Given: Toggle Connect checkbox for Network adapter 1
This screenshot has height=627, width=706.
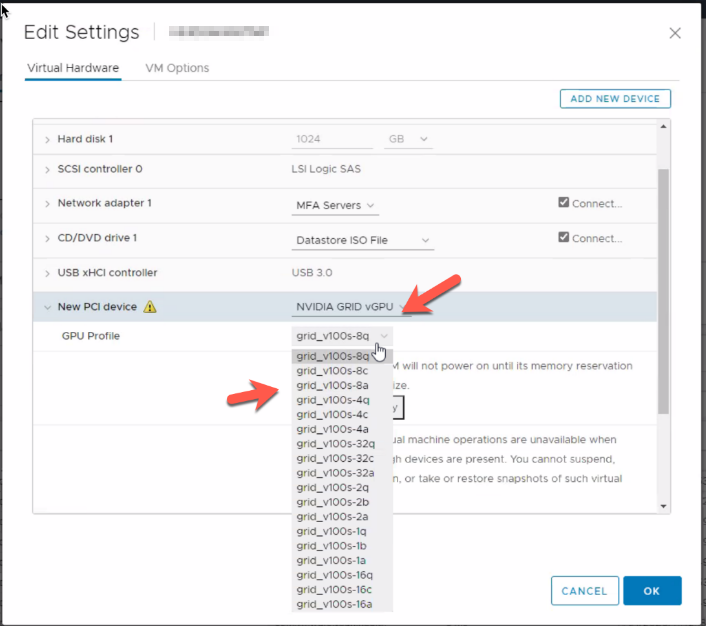Looking at the screenshot, I should click(563, 202).
